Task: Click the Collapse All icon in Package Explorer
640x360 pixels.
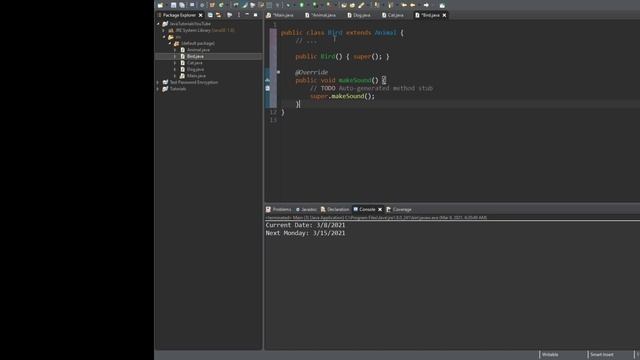Action: [210, 15]
